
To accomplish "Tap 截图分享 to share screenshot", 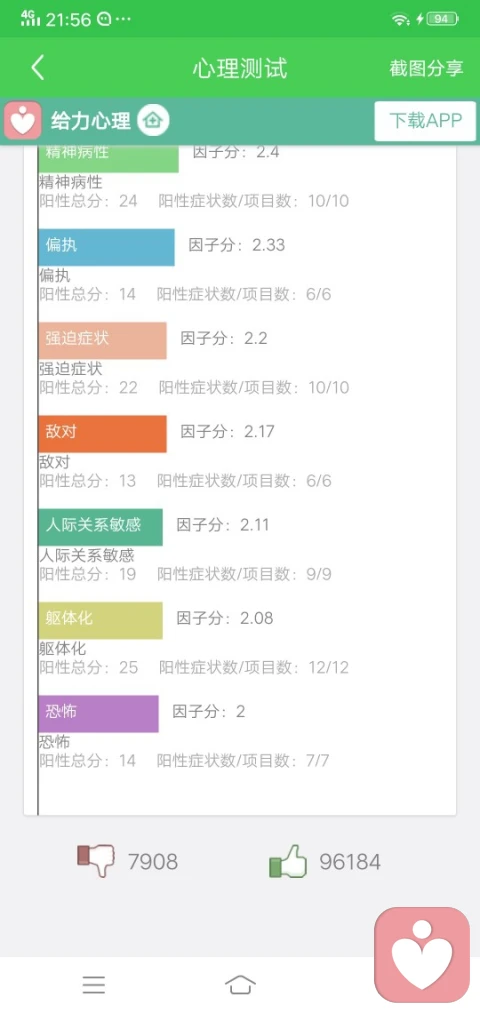I will click(x=426, y=68).
